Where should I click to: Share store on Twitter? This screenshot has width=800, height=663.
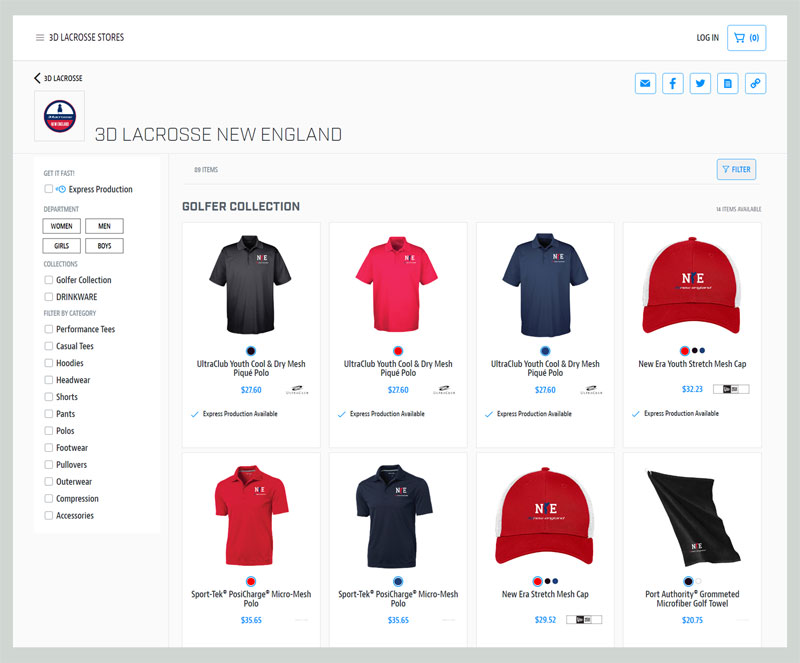coord(701,83)
